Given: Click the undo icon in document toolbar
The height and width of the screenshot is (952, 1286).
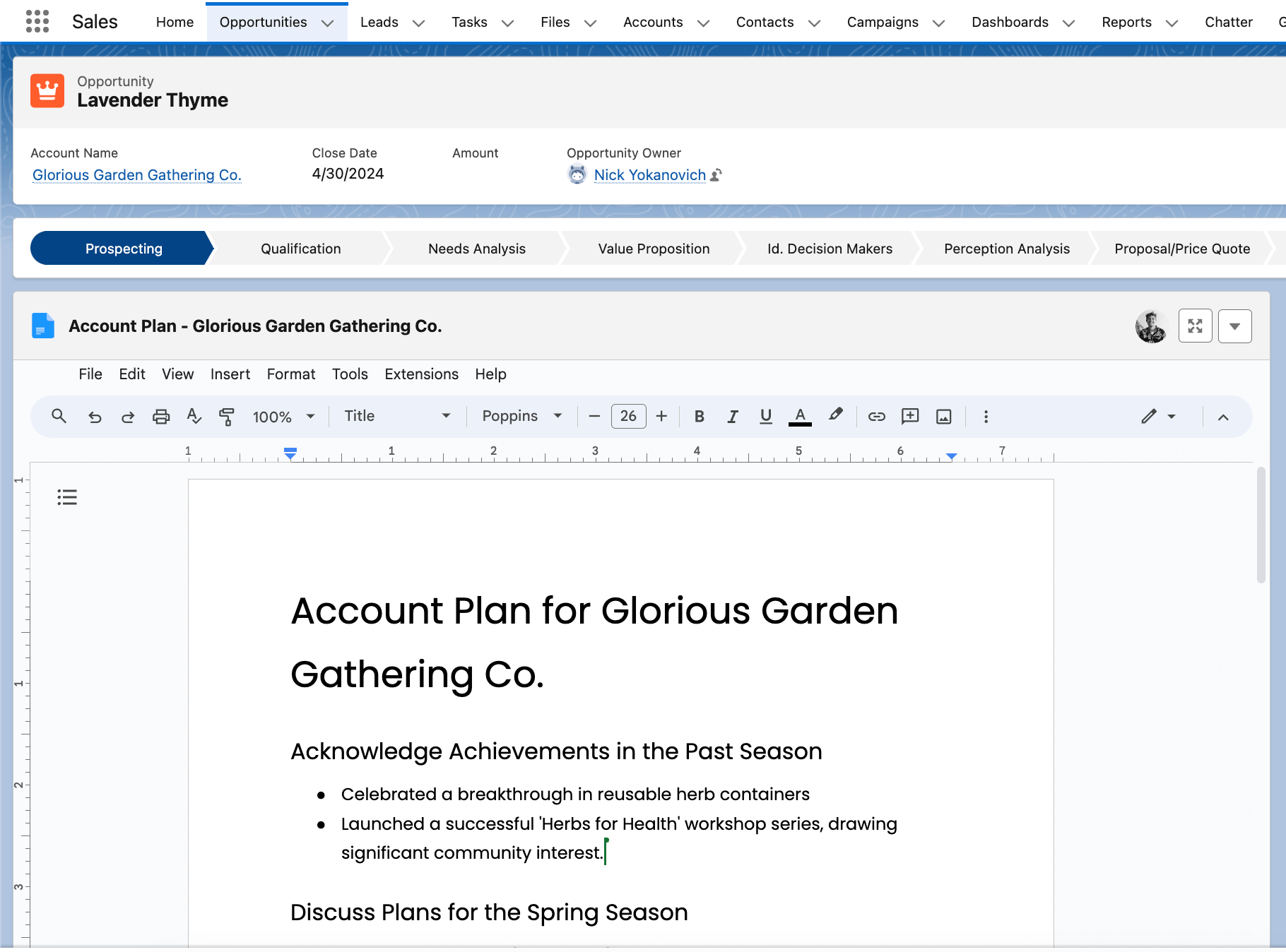Looking at the screenshot, I should (95, 417).
